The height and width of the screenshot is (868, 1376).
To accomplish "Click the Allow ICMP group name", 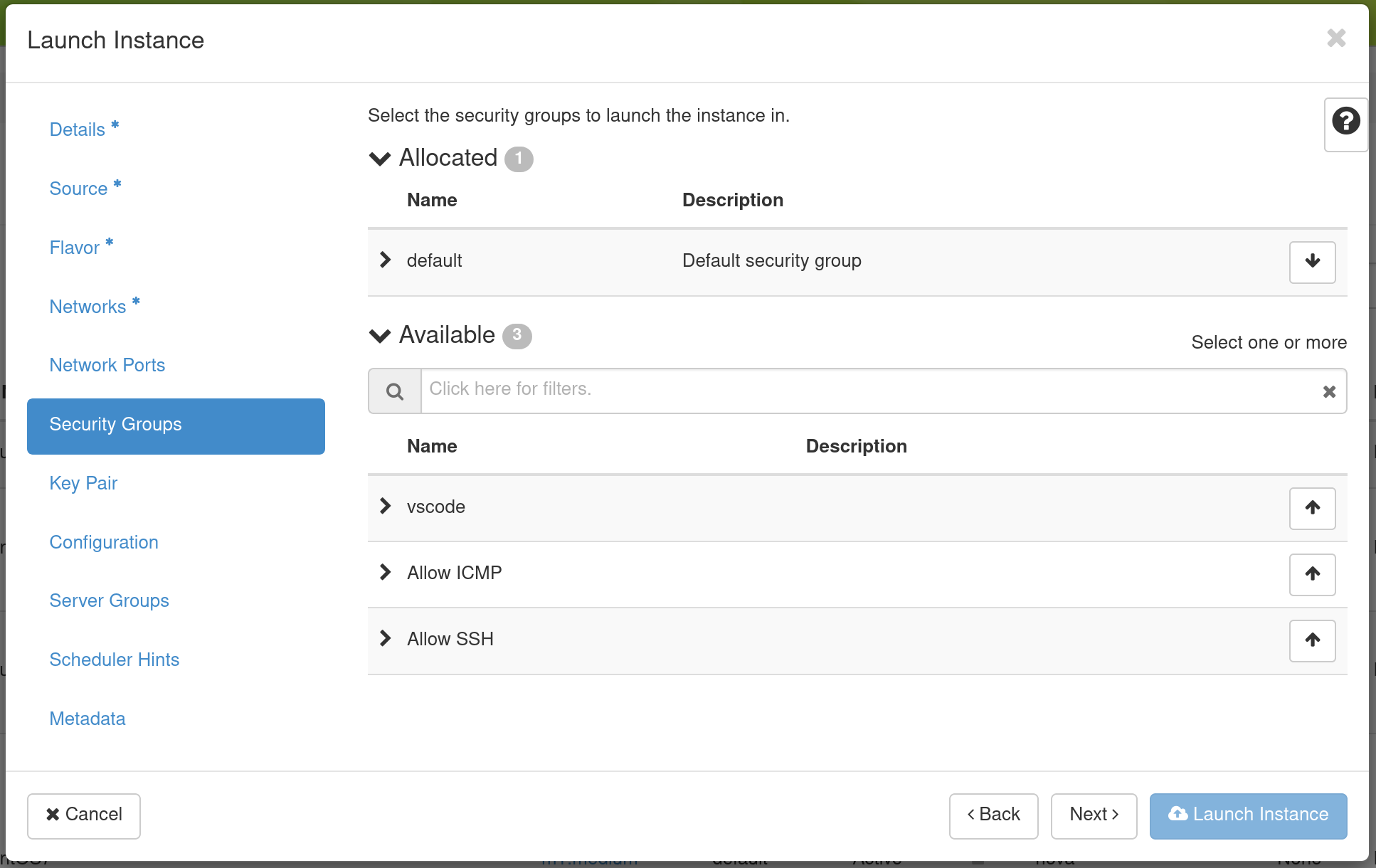I will point(455,573).
